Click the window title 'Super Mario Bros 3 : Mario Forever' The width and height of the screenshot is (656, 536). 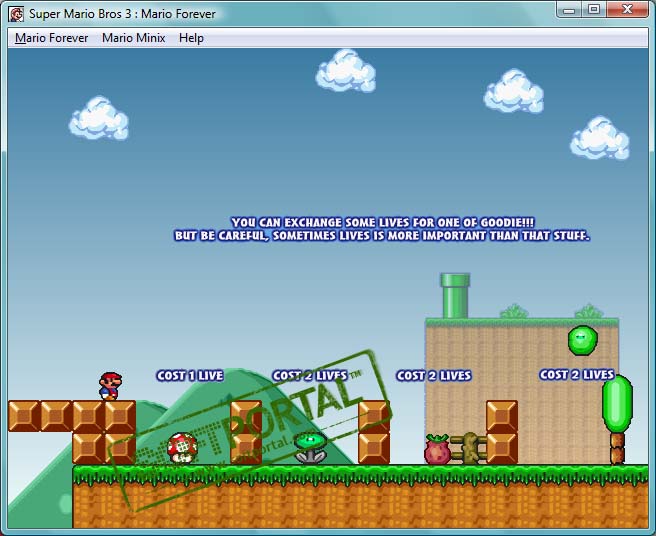[x=122, y=14]
